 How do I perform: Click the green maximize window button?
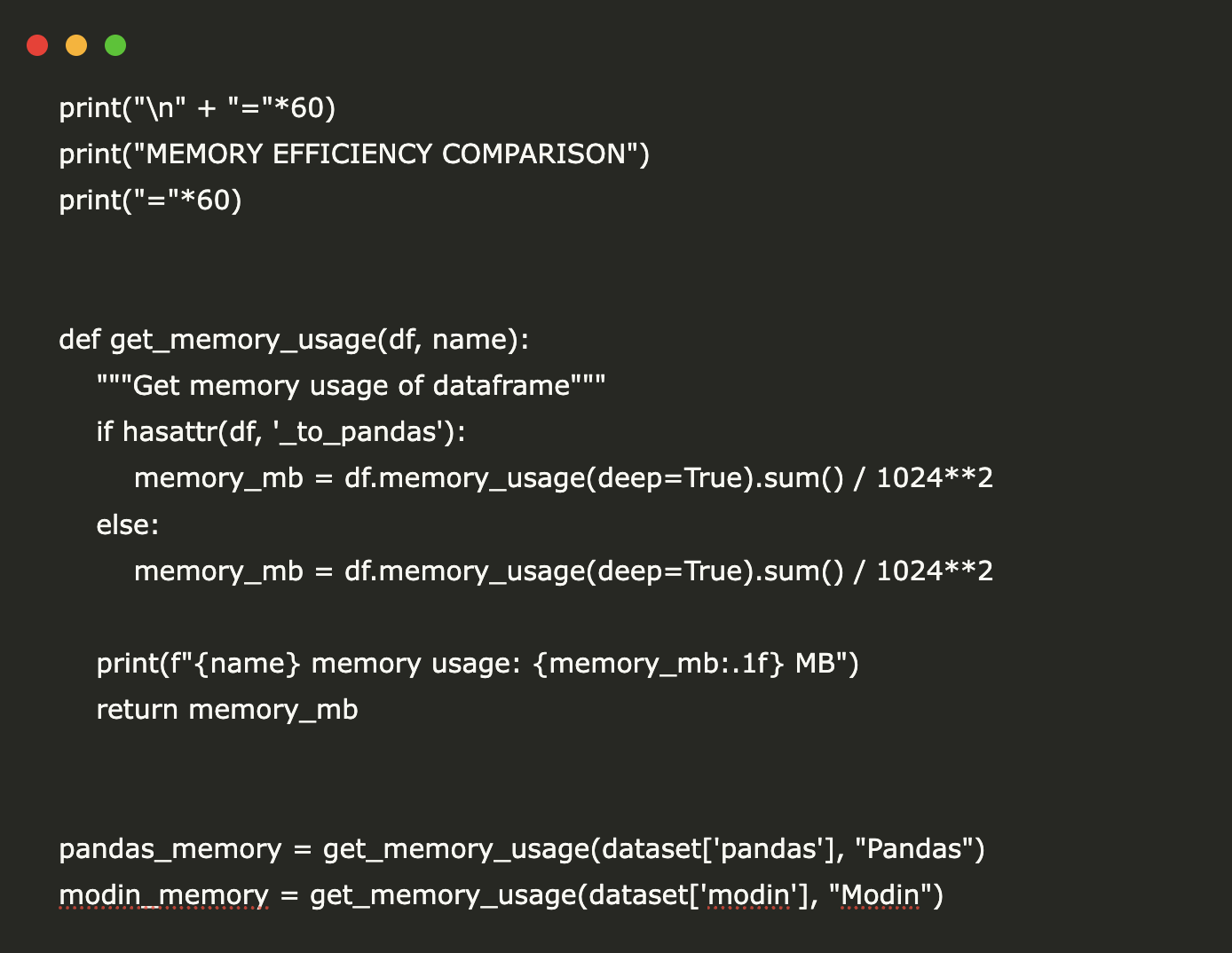coord(115,45)
